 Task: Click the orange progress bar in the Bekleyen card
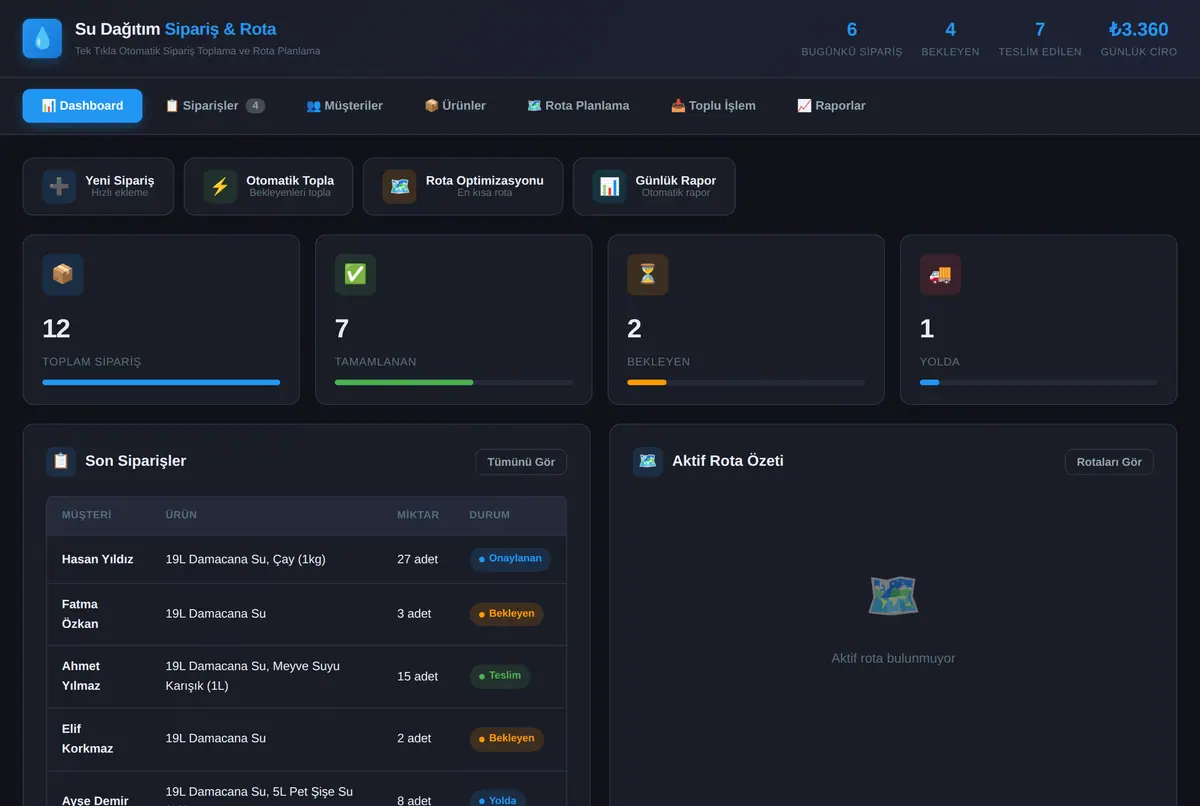tap(647, 382)
